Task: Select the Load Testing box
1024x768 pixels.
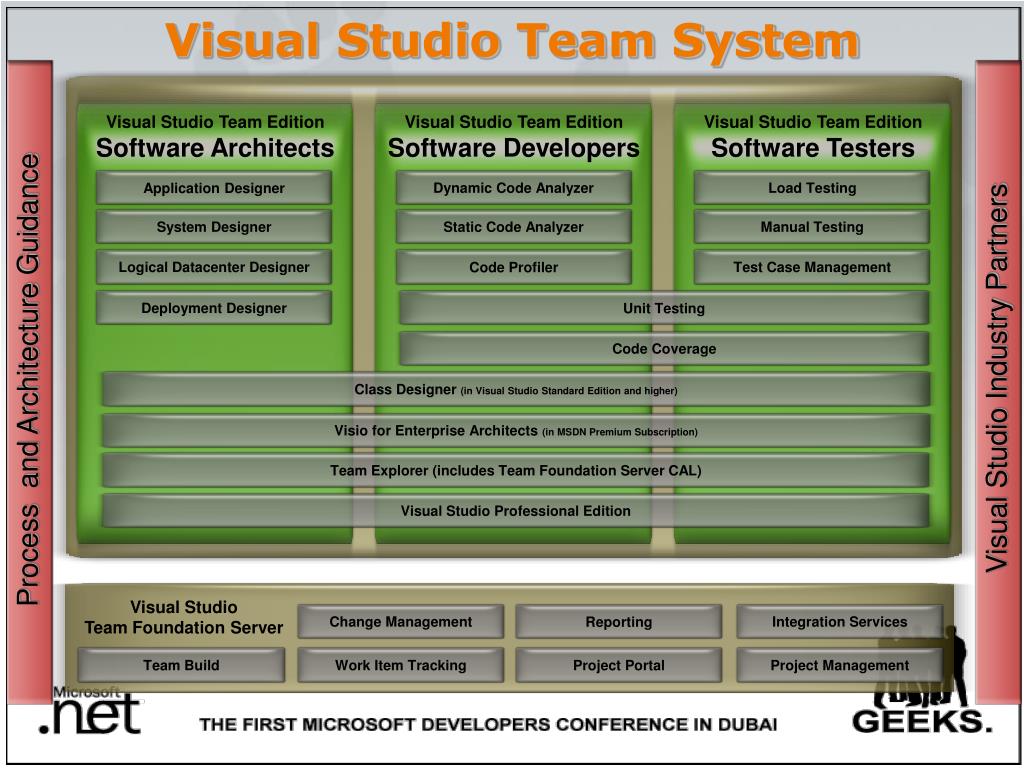Action: pos(812,188)
